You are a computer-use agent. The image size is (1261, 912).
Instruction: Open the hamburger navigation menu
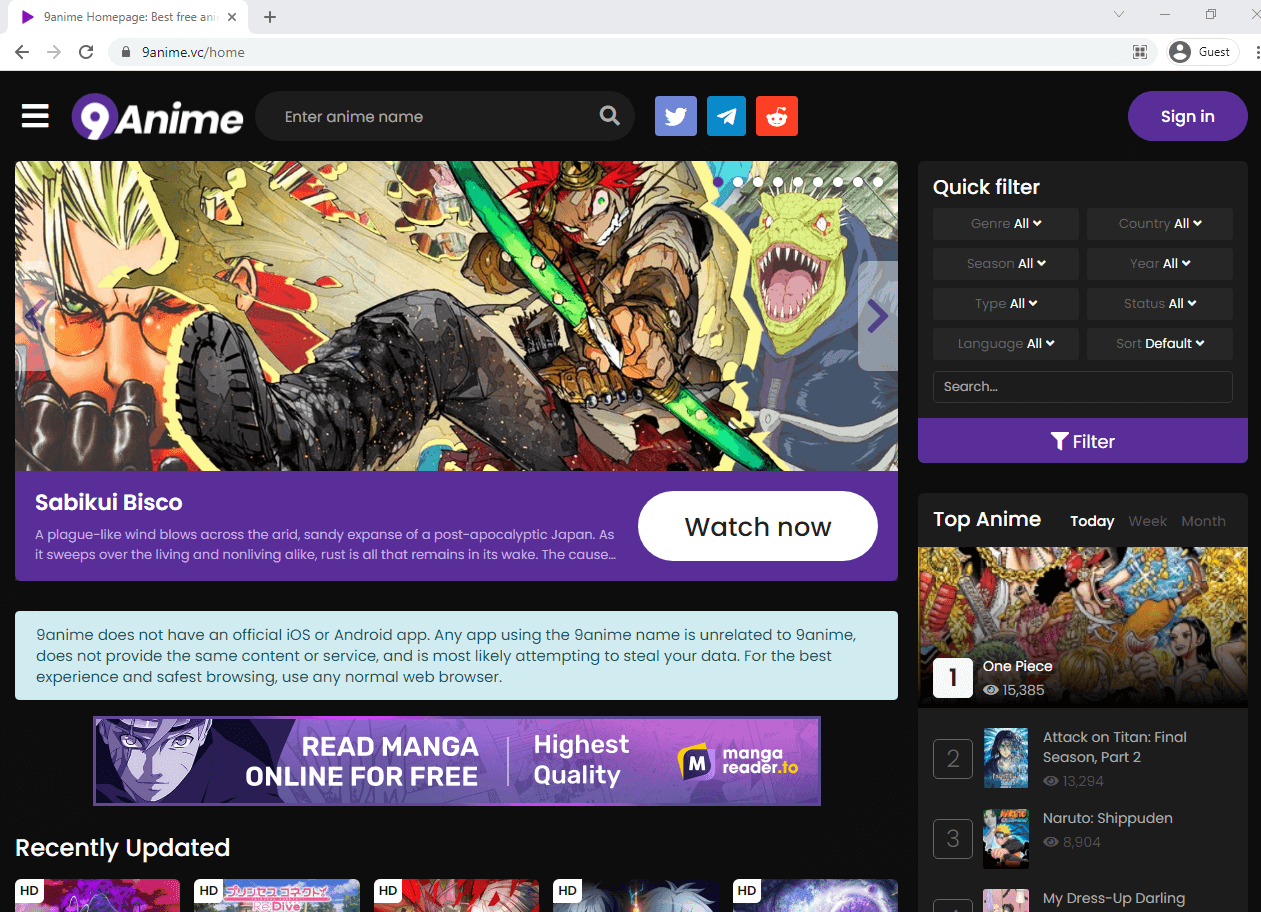tap(35, 116)
